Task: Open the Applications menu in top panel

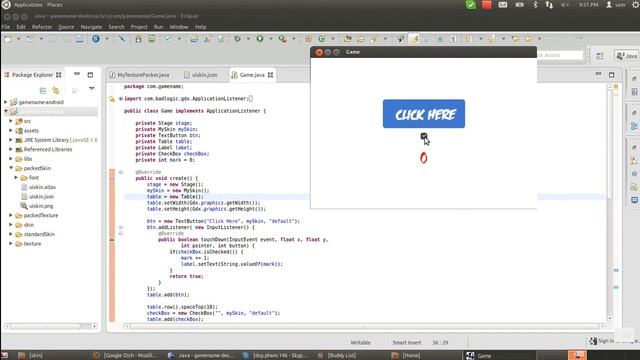Action: coord(28,5)
